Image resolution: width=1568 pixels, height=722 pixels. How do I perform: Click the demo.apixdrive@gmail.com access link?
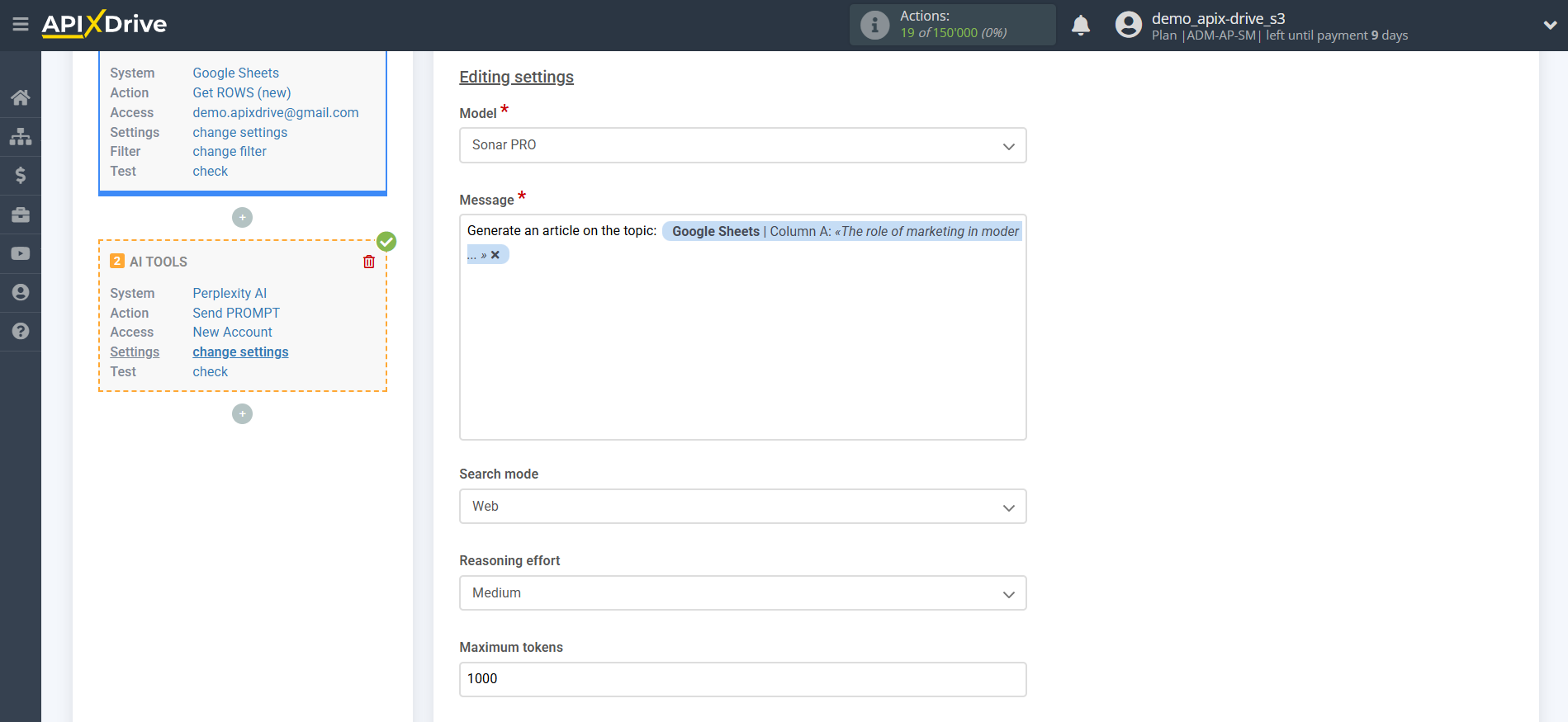275,112
